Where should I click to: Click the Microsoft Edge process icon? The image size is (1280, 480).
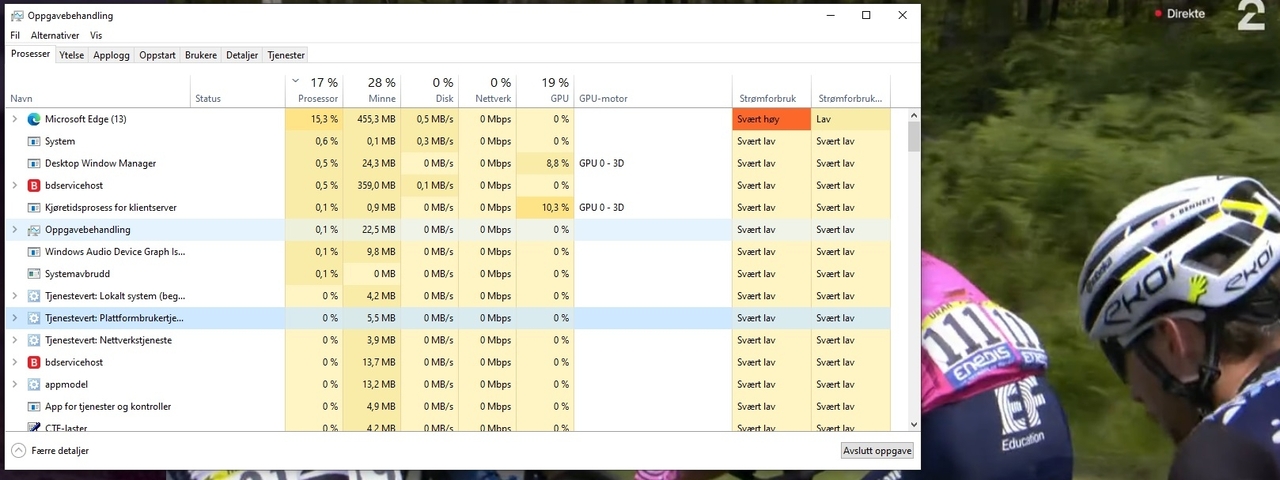34,119
